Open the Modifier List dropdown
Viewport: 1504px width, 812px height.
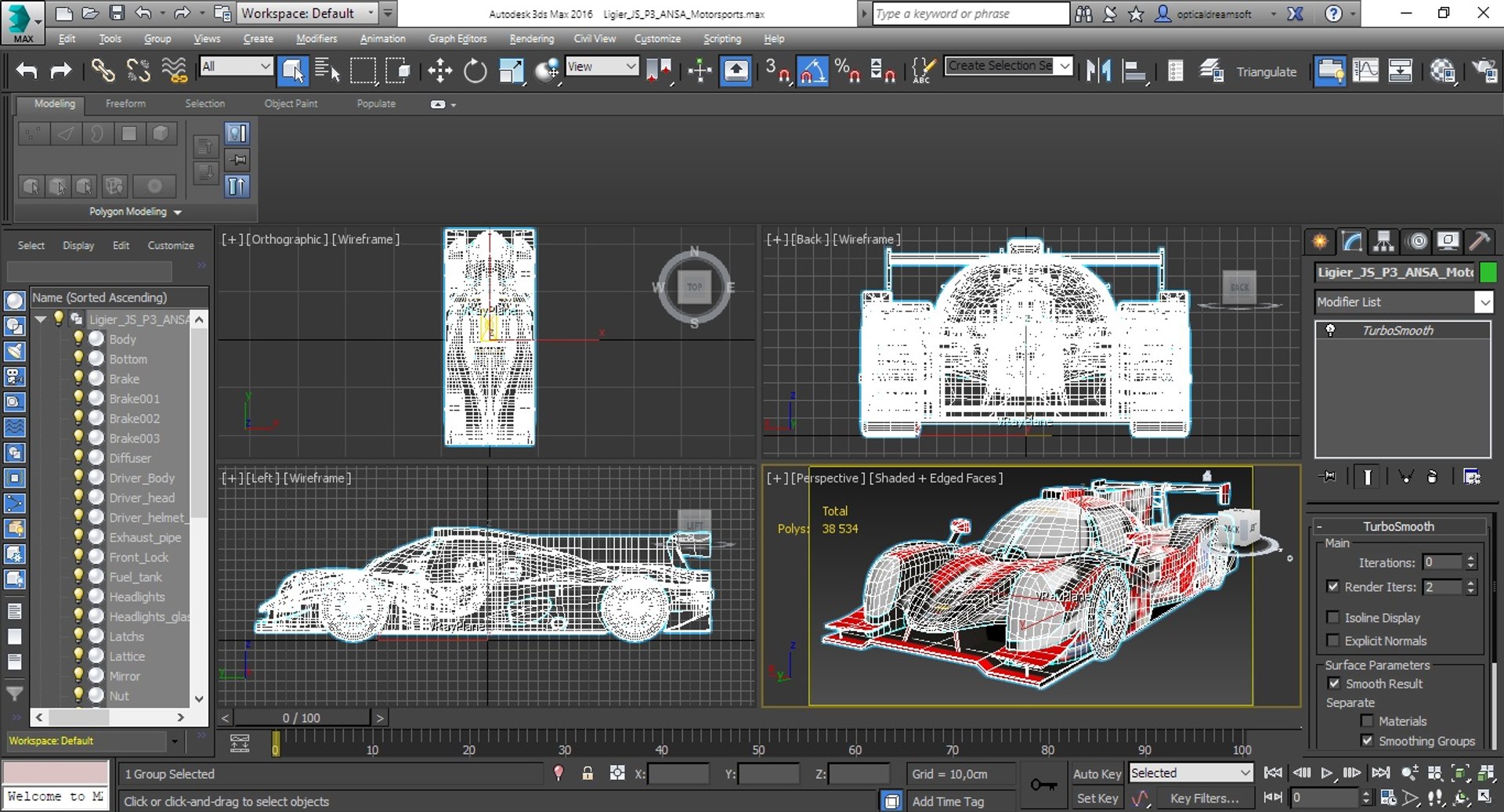1484,302
